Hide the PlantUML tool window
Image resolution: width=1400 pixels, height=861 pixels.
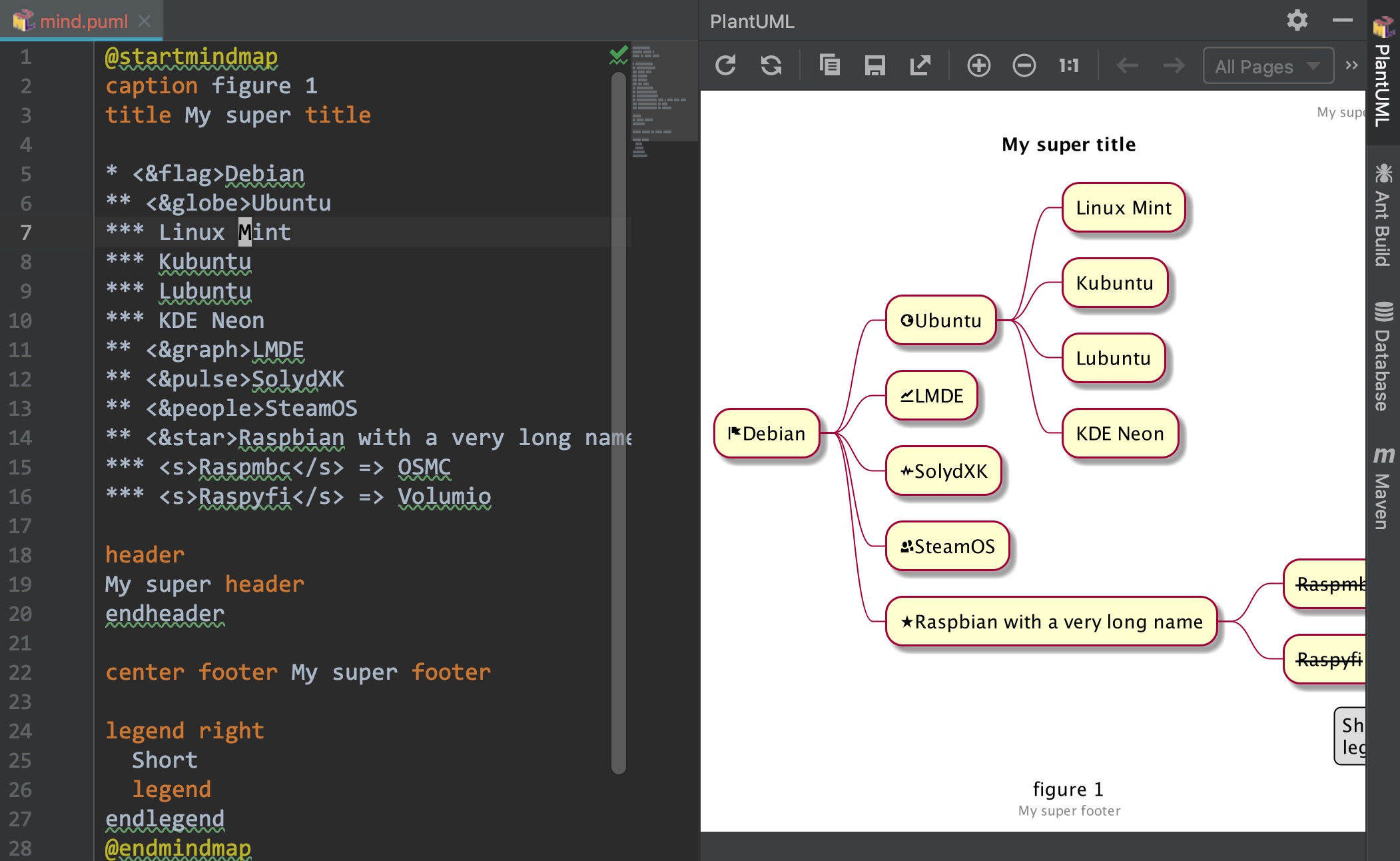[1343, 21]
